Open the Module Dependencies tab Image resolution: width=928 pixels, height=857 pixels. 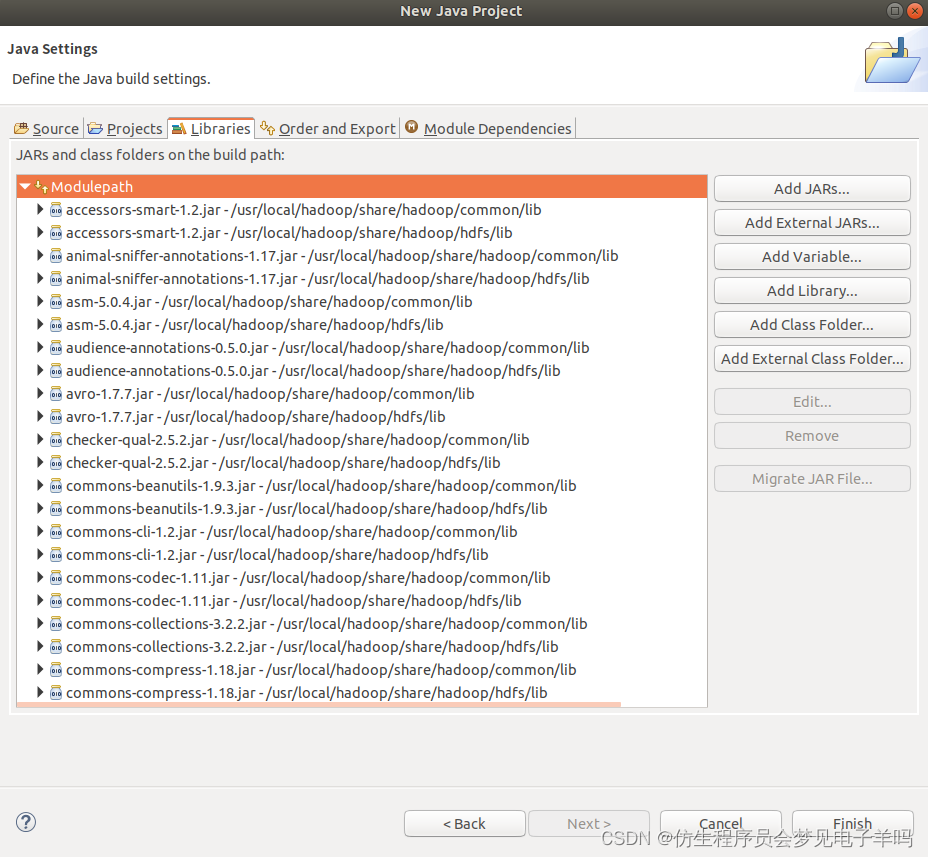pos(488,128)
